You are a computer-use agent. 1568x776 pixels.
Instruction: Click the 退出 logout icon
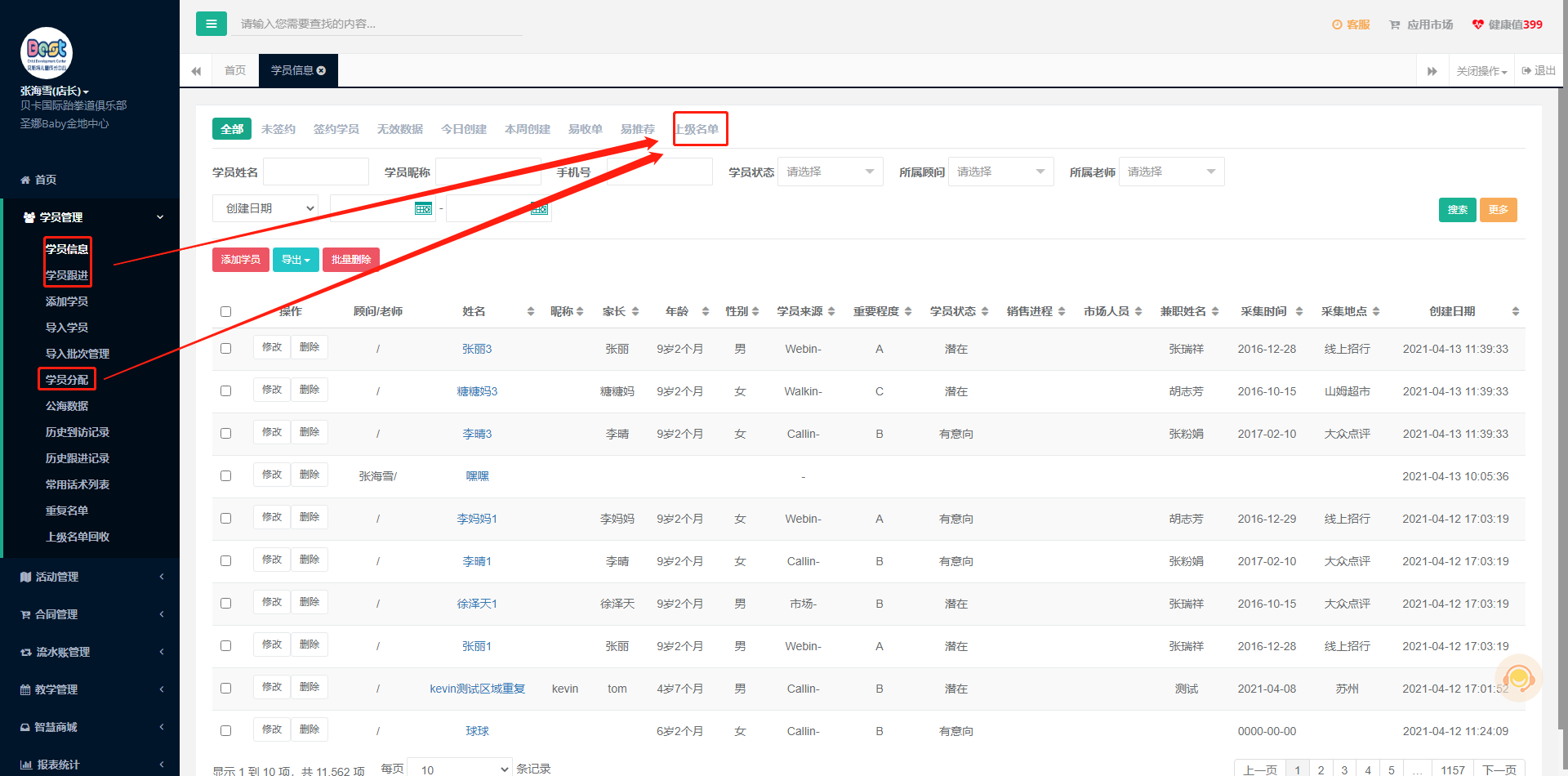1526,71
